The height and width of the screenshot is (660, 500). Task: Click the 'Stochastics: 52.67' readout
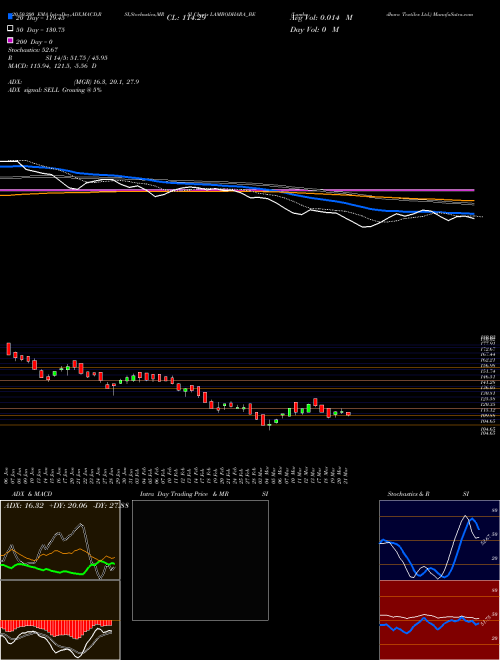(x=33, y=50)
